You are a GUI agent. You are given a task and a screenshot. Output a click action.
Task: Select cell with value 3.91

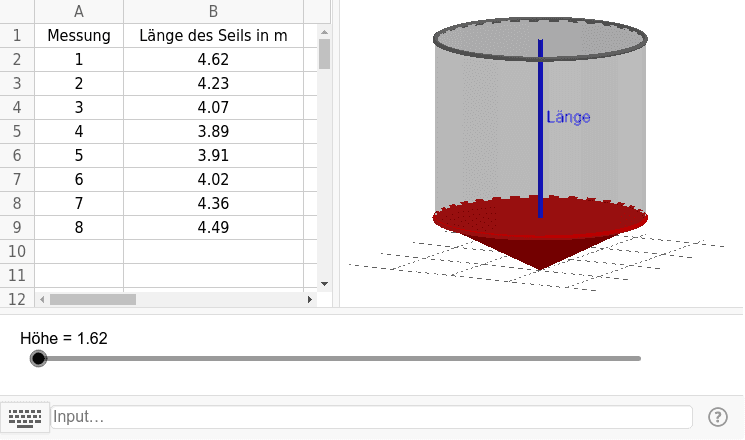213,155
